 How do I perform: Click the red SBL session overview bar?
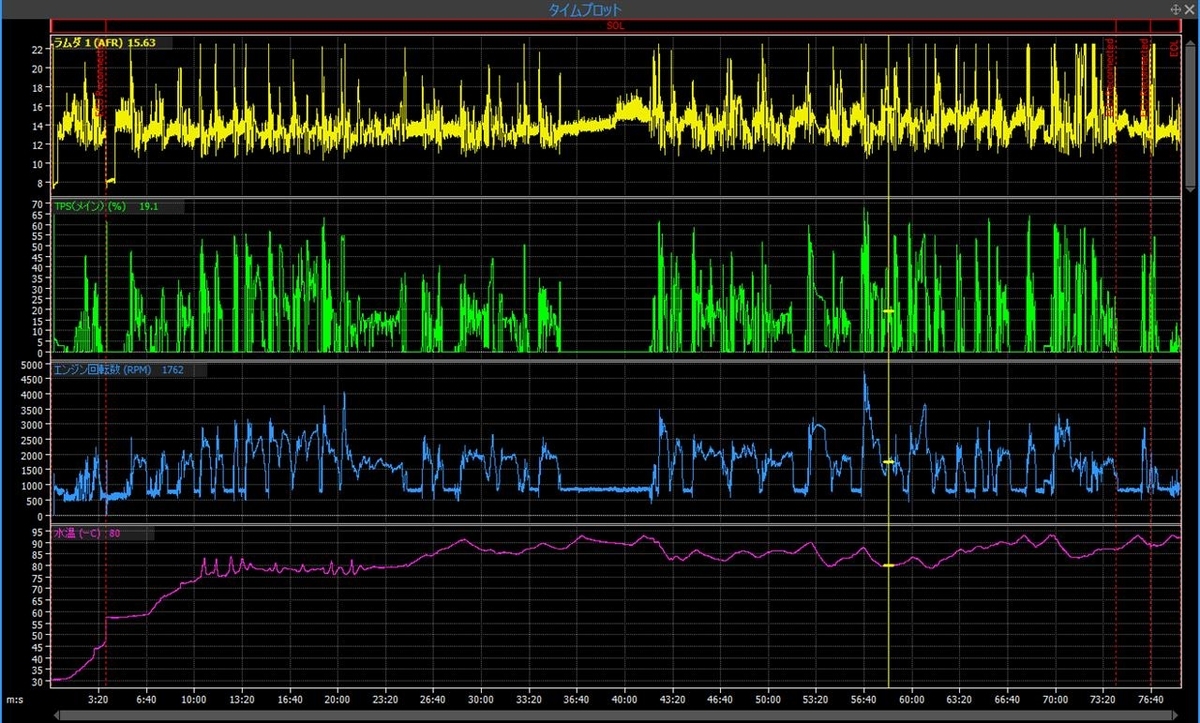615,27
